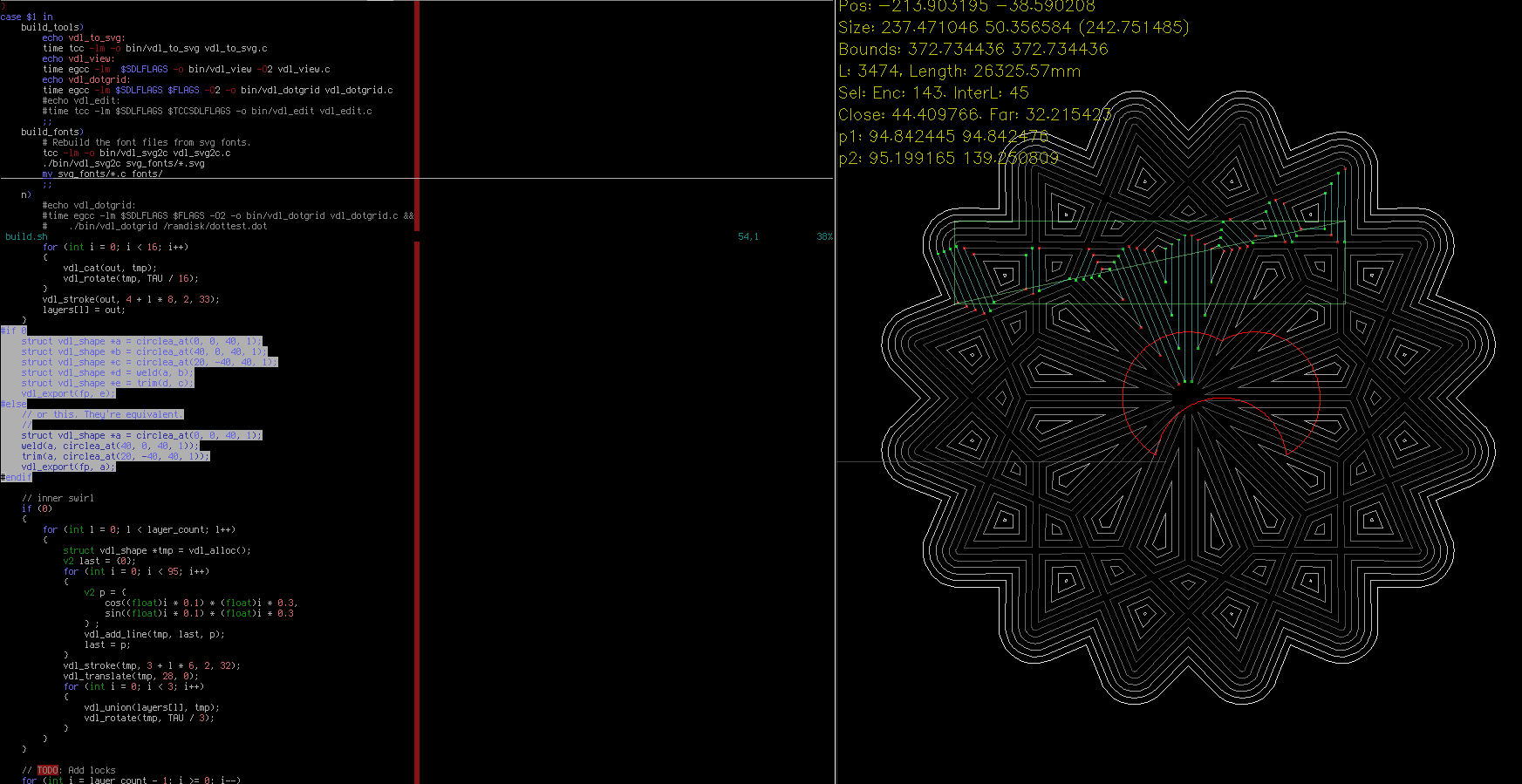Click the 'layers[l] = out;' line
1522x784 pixels.
pyautogui.click(x=84, y=310)
